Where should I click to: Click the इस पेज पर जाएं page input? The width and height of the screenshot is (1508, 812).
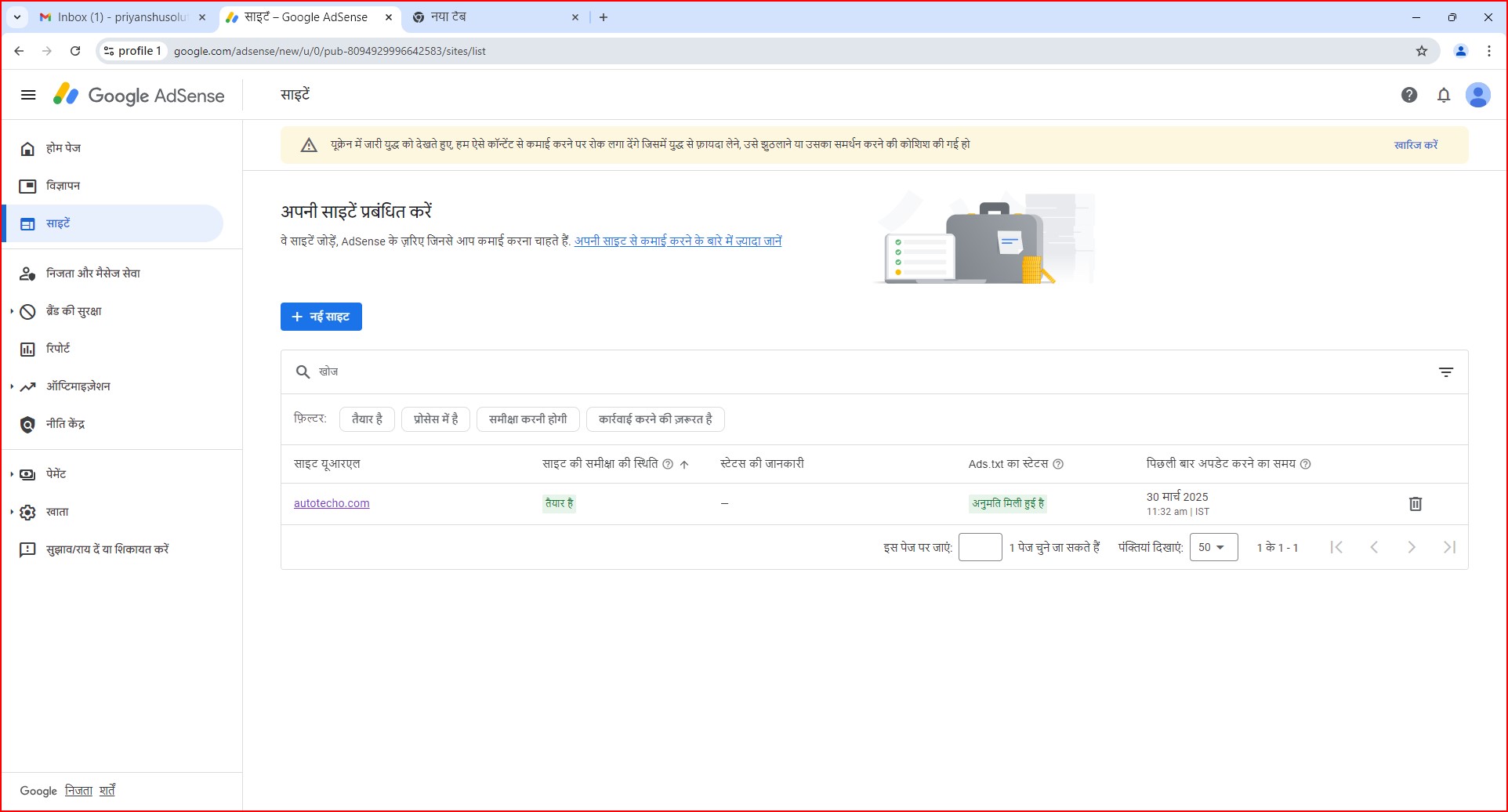(981, 547)
